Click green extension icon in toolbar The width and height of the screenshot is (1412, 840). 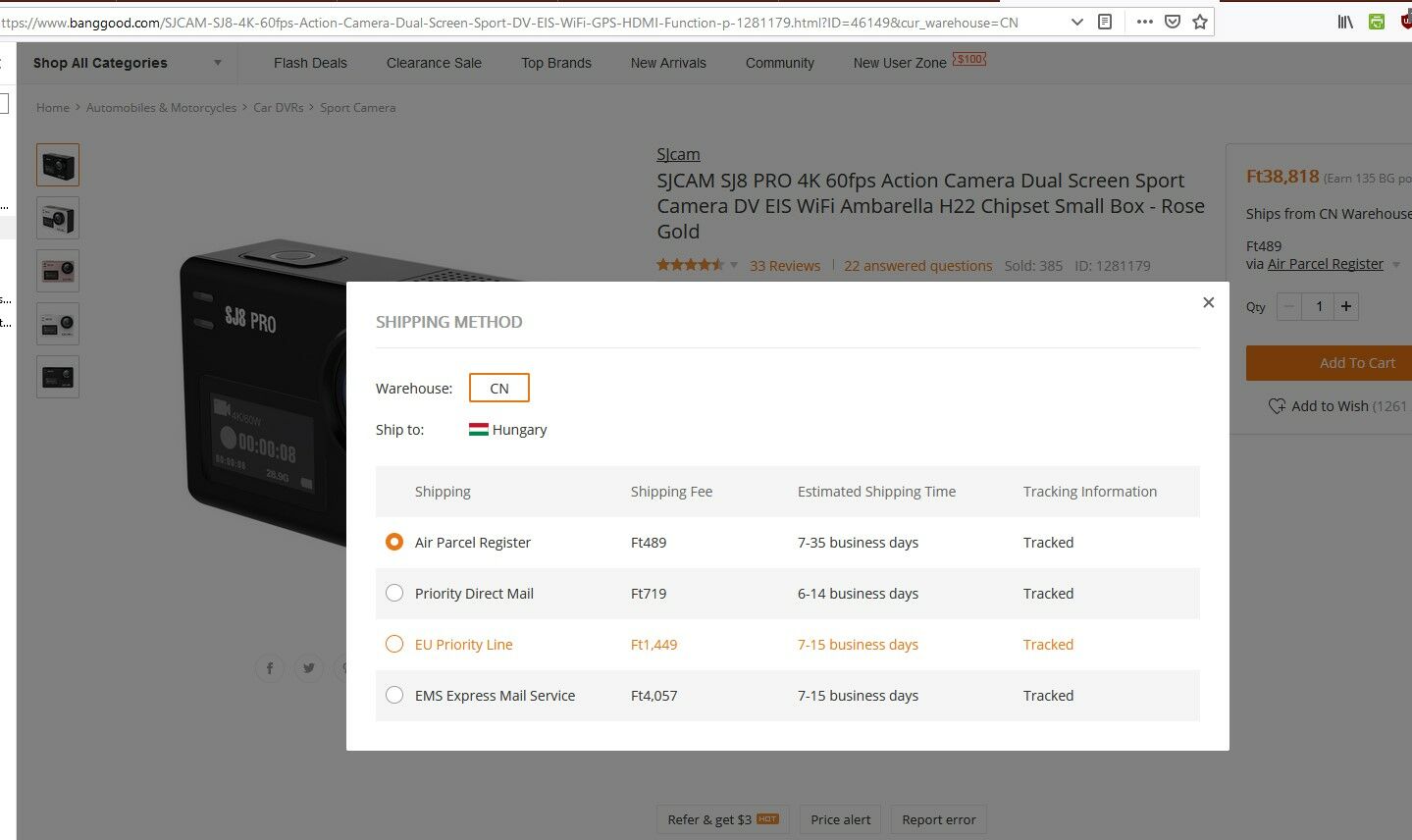click(1377, 22)
